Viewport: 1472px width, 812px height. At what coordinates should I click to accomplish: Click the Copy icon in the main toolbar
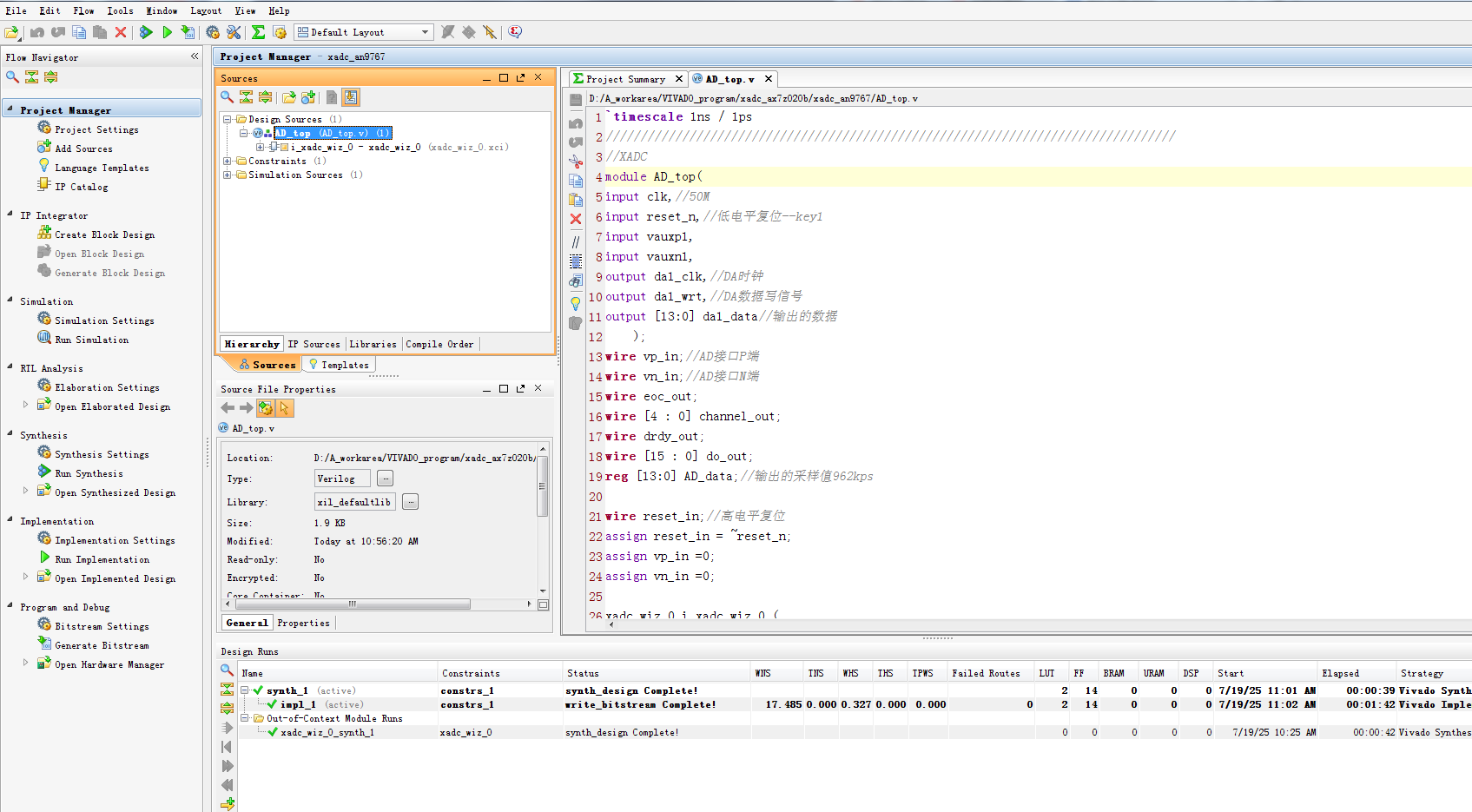(79, 32)
